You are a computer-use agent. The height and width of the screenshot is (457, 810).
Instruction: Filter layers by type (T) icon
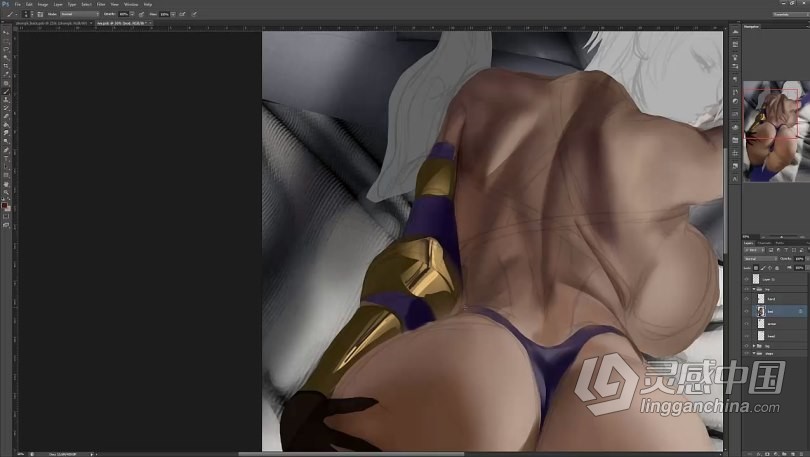[786, 250]
